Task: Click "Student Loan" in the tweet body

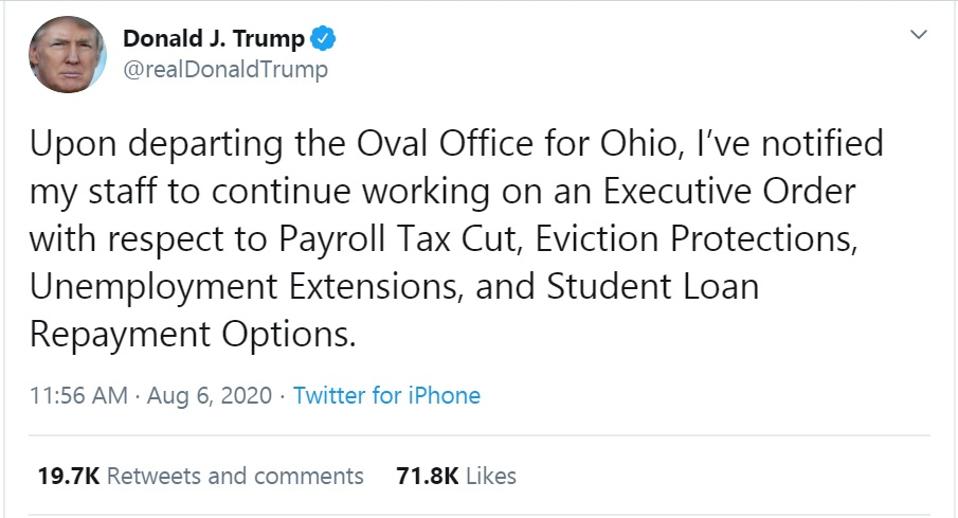Action: click(652, 286)
